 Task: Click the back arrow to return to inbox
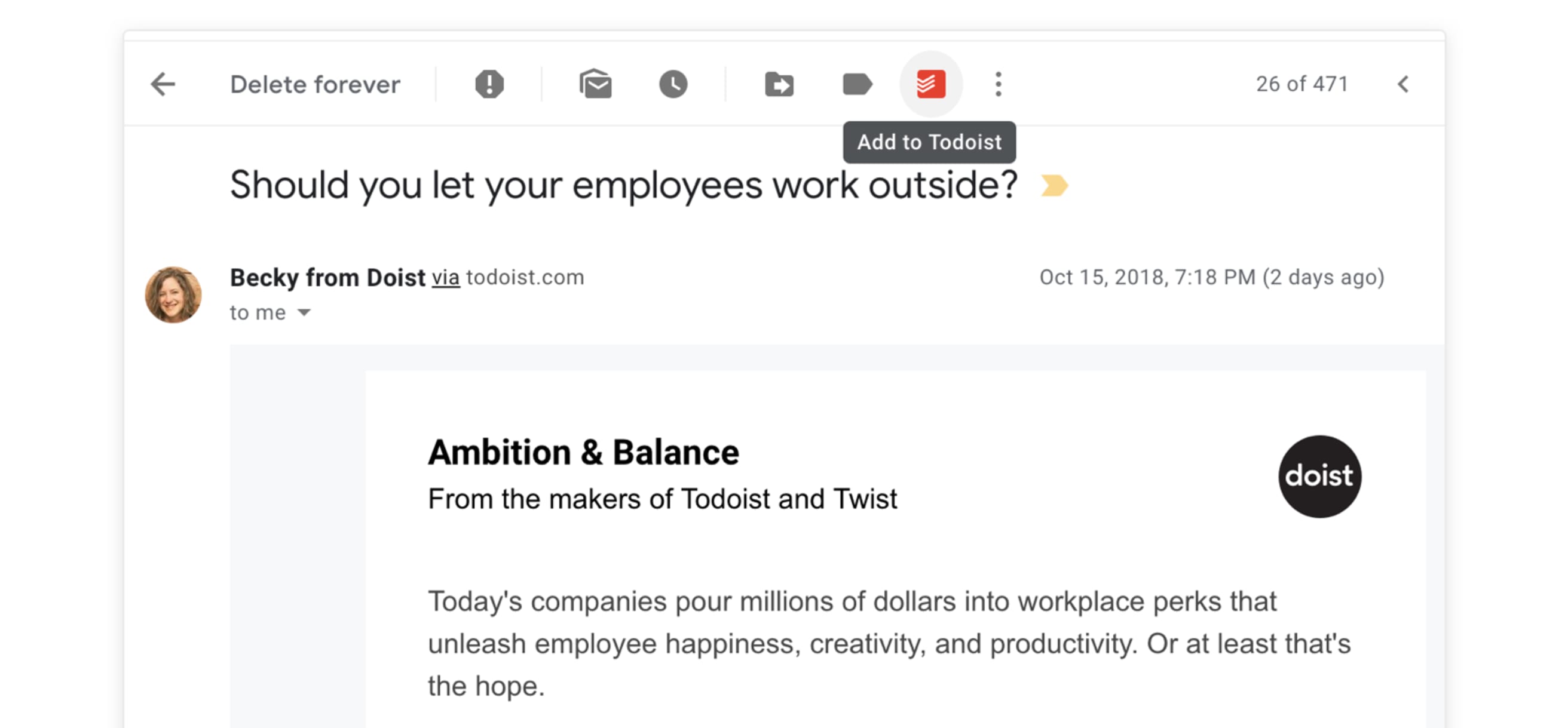[x=162, y=84]
